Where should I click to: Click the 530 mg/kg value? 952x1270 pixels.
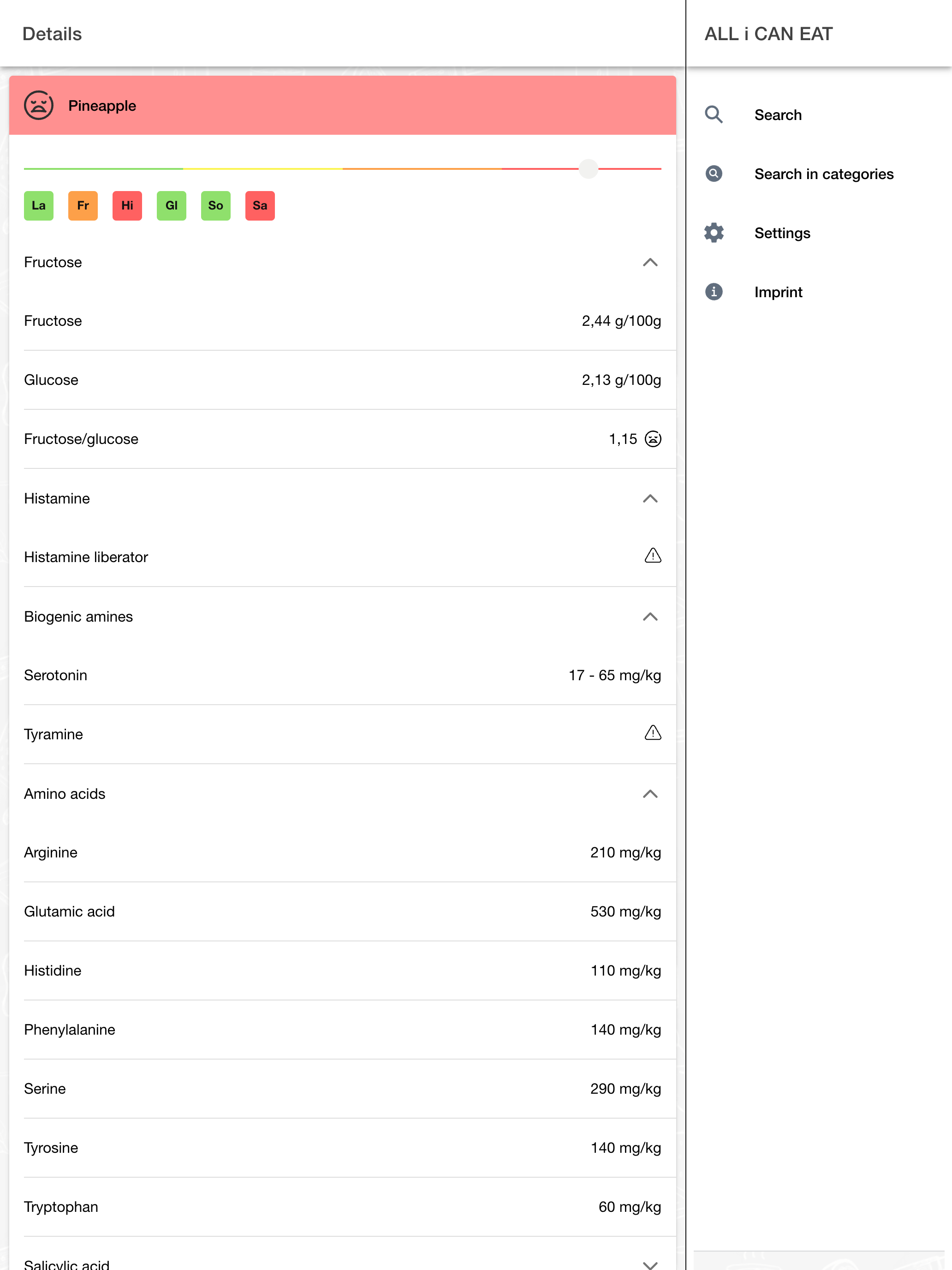625,912
